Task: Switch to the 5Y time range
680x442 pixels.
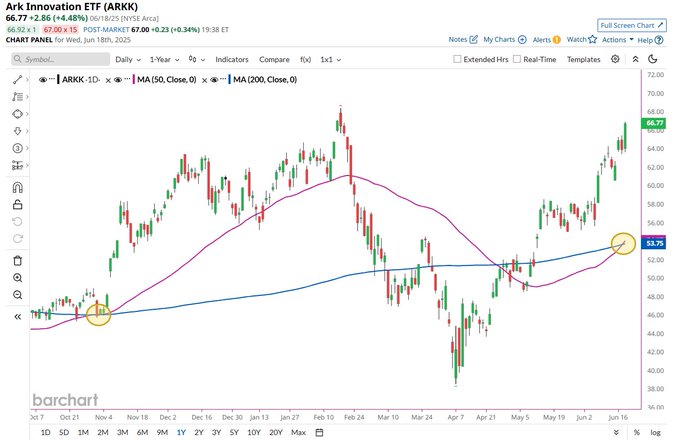Action: (233, 432)
